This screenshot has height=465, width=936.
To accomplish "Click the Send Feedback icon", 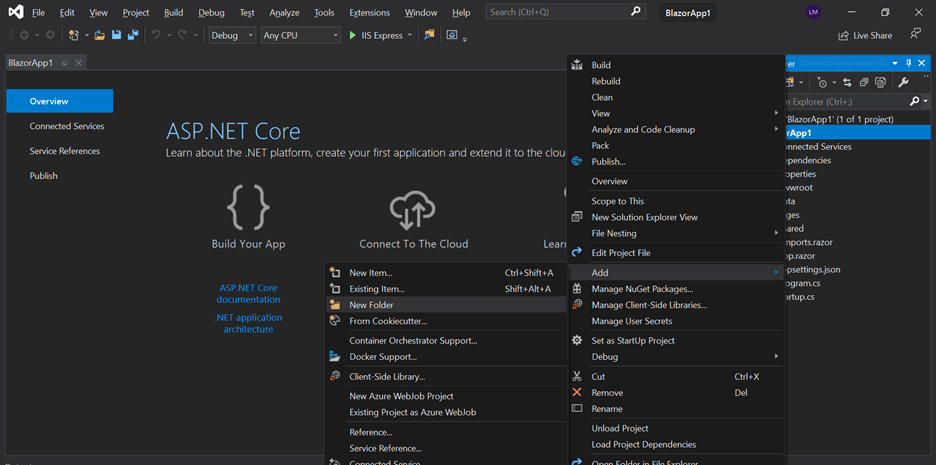I will point(915,34).
